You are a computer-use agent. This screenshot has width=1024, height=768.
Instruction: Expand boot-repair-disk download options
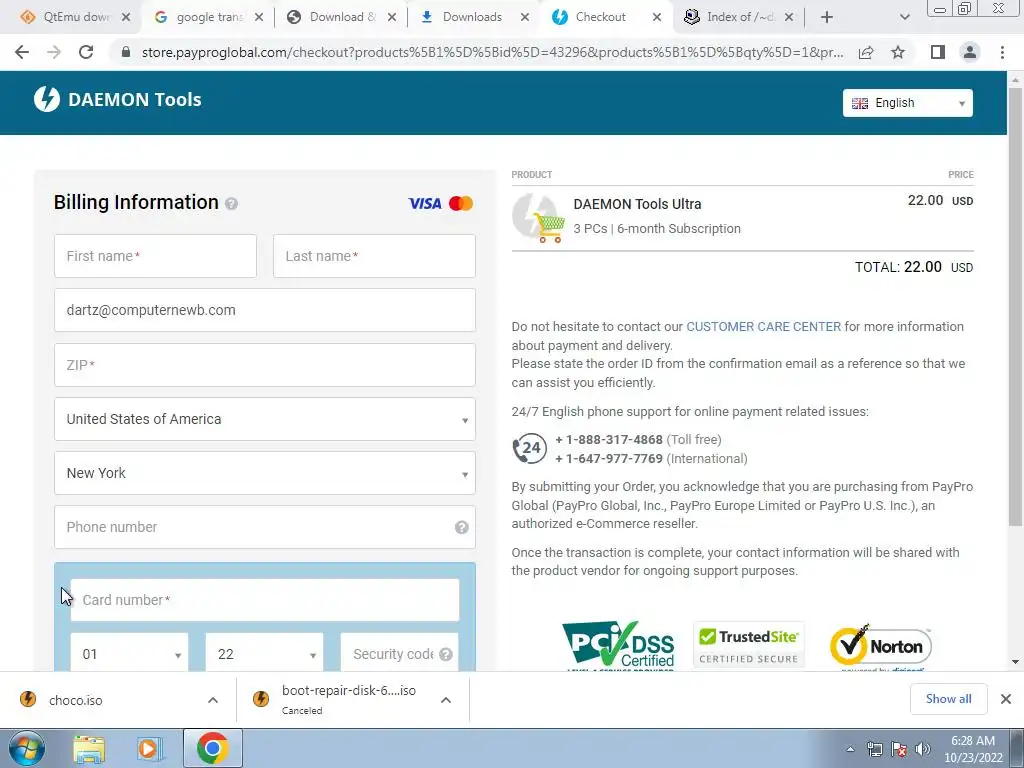tap(445, 700)
